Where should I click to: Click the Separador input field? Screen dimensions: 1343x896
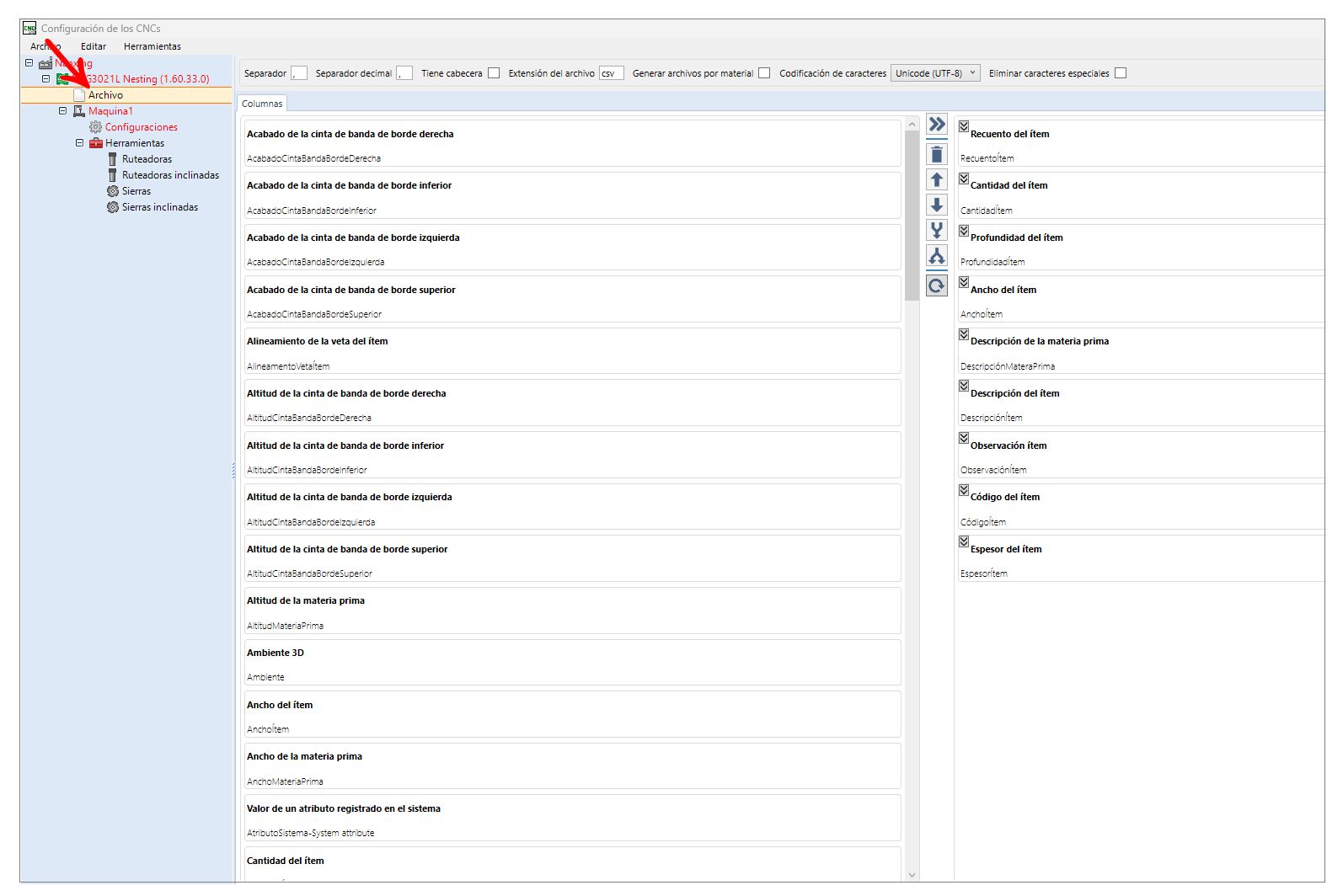[x=299, y=73]
